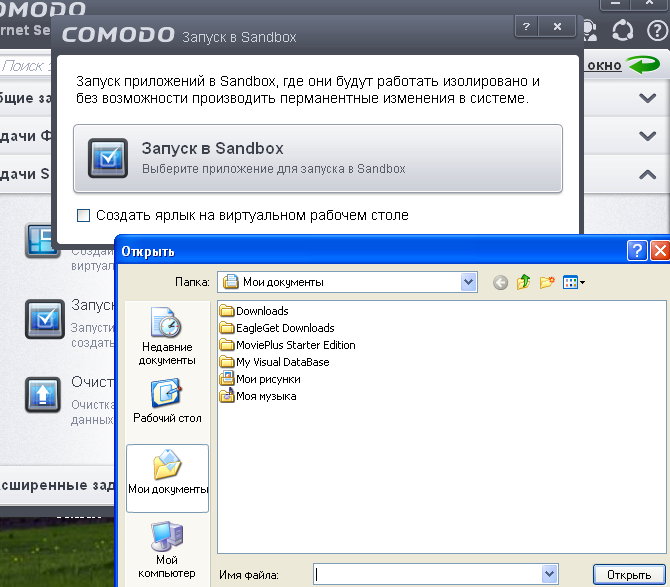Click the 'Открыть' button in Open dialog
Viewport: 670px width, 587px height.
[x=629, y=575]
